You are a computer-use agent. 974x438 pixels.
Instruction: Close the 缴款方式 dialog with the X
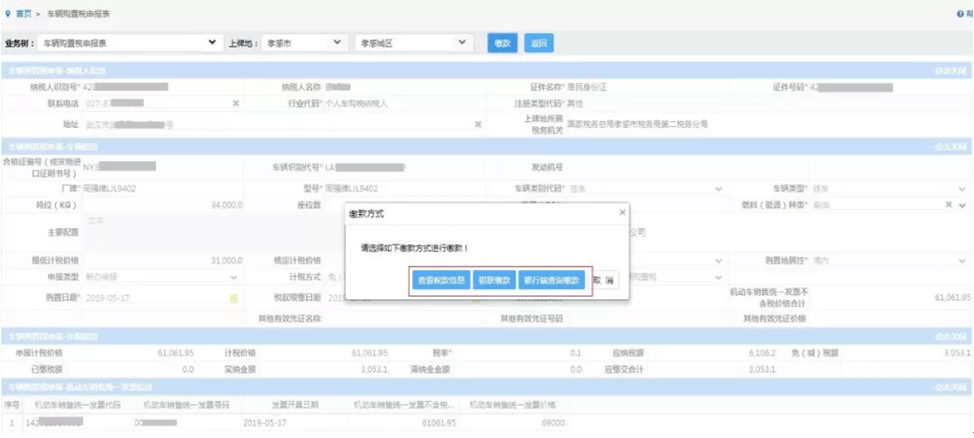pyautogui.click(x=622, y=212)
